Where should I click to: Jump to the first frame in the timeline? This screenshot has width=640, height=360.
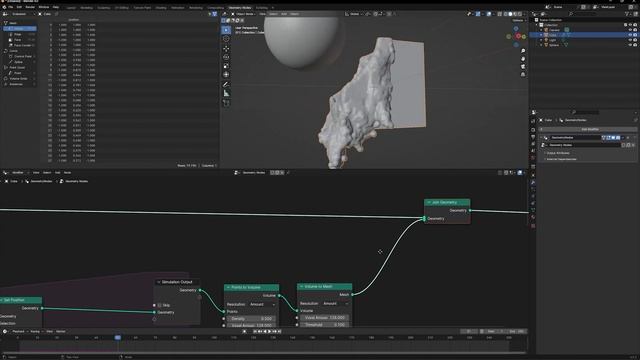[256, 331]
